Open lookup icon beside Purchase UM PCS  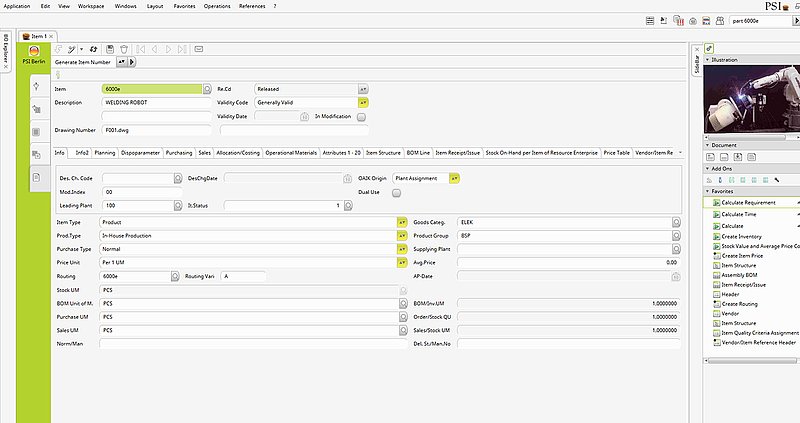point(403,317)
